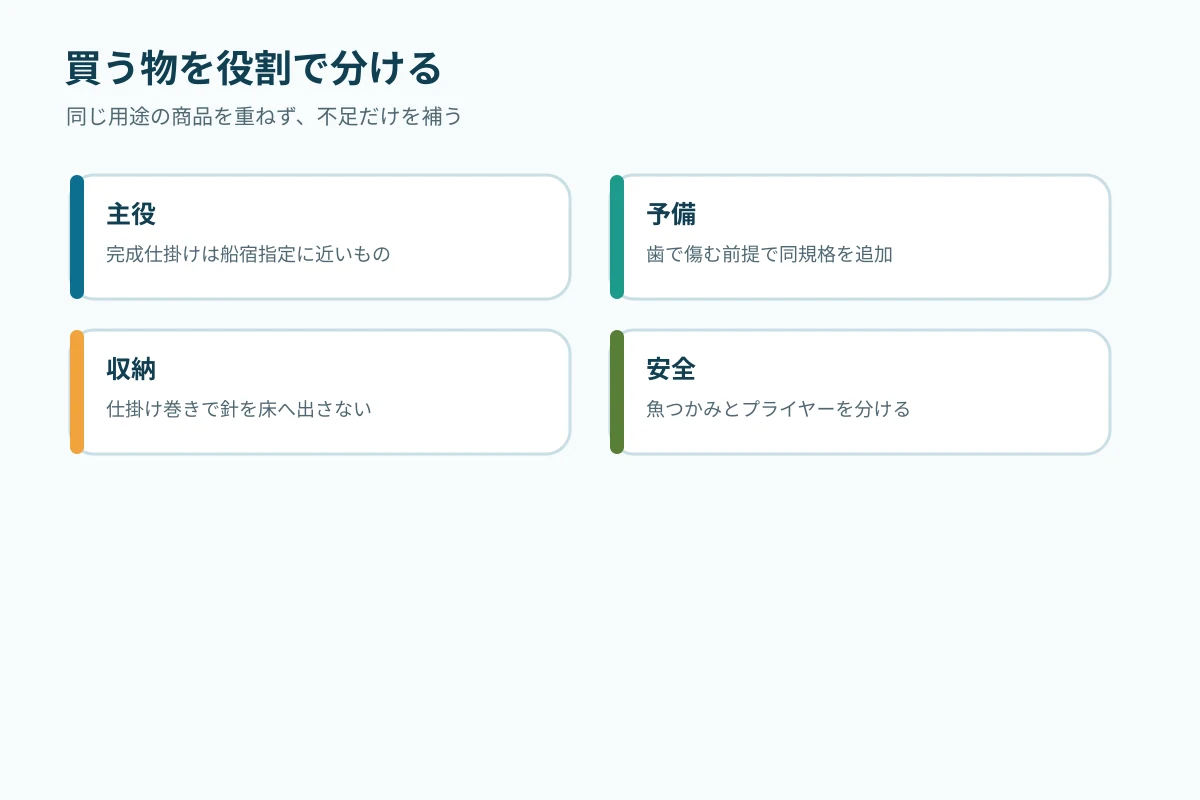Click description 魚つかみとプライヤーを分ける
Screen dimensions: 1200x800
click(x=778, y=409)
